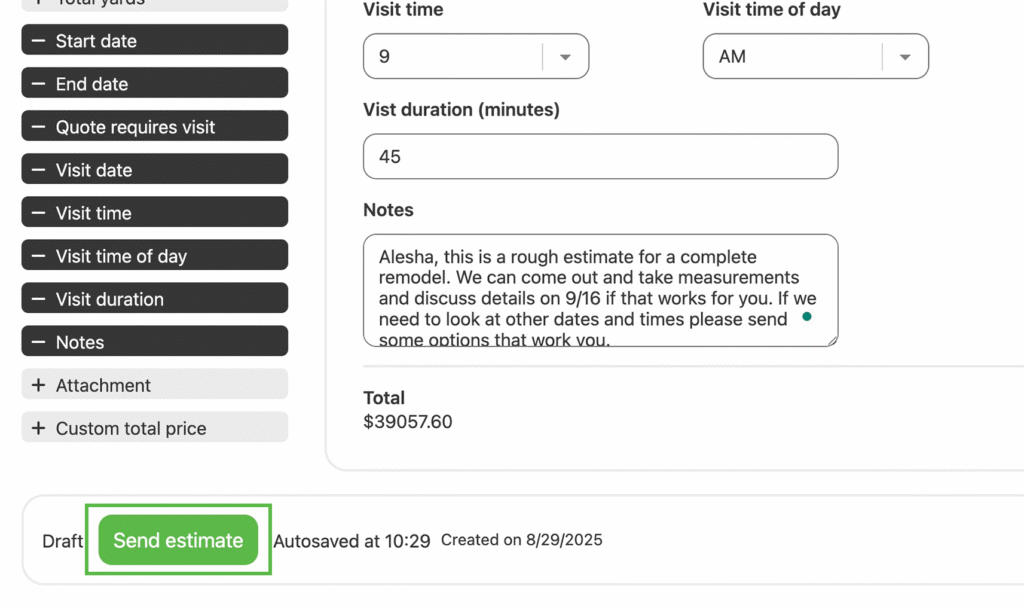The height and width of the screenshot is (610, 1024).
Task: Click into Visit duration minutes input
Action: pos(600,157)
